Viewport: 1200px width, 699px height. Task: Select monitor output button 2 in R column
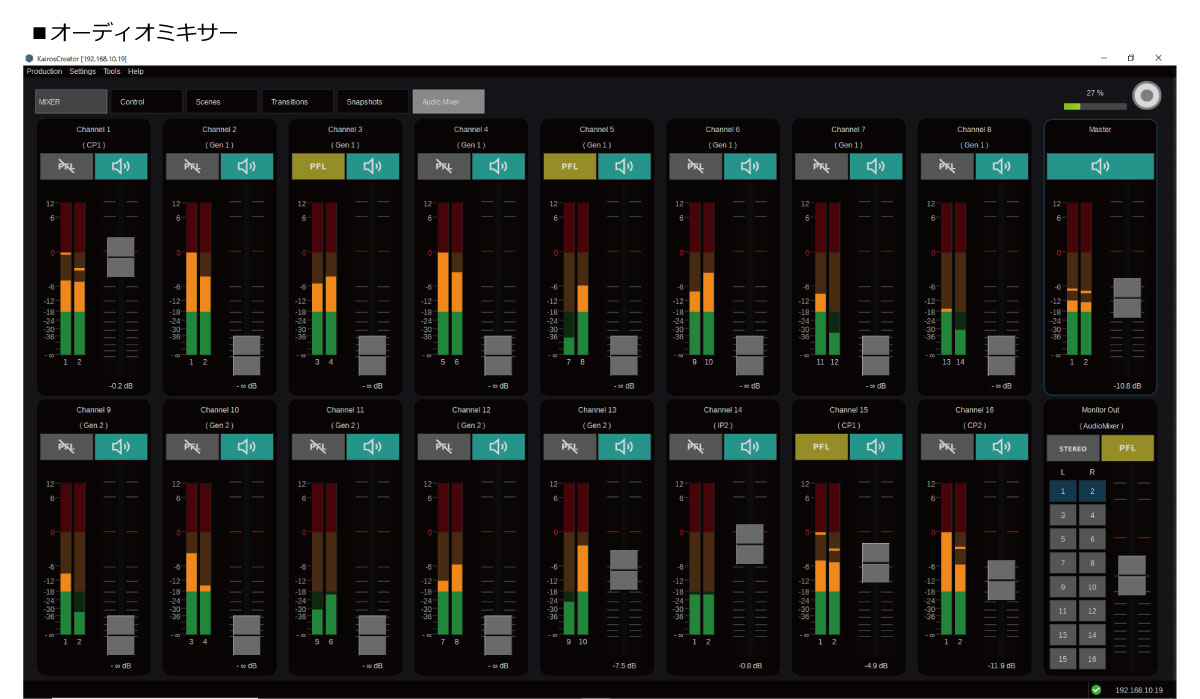(1092, 491)
